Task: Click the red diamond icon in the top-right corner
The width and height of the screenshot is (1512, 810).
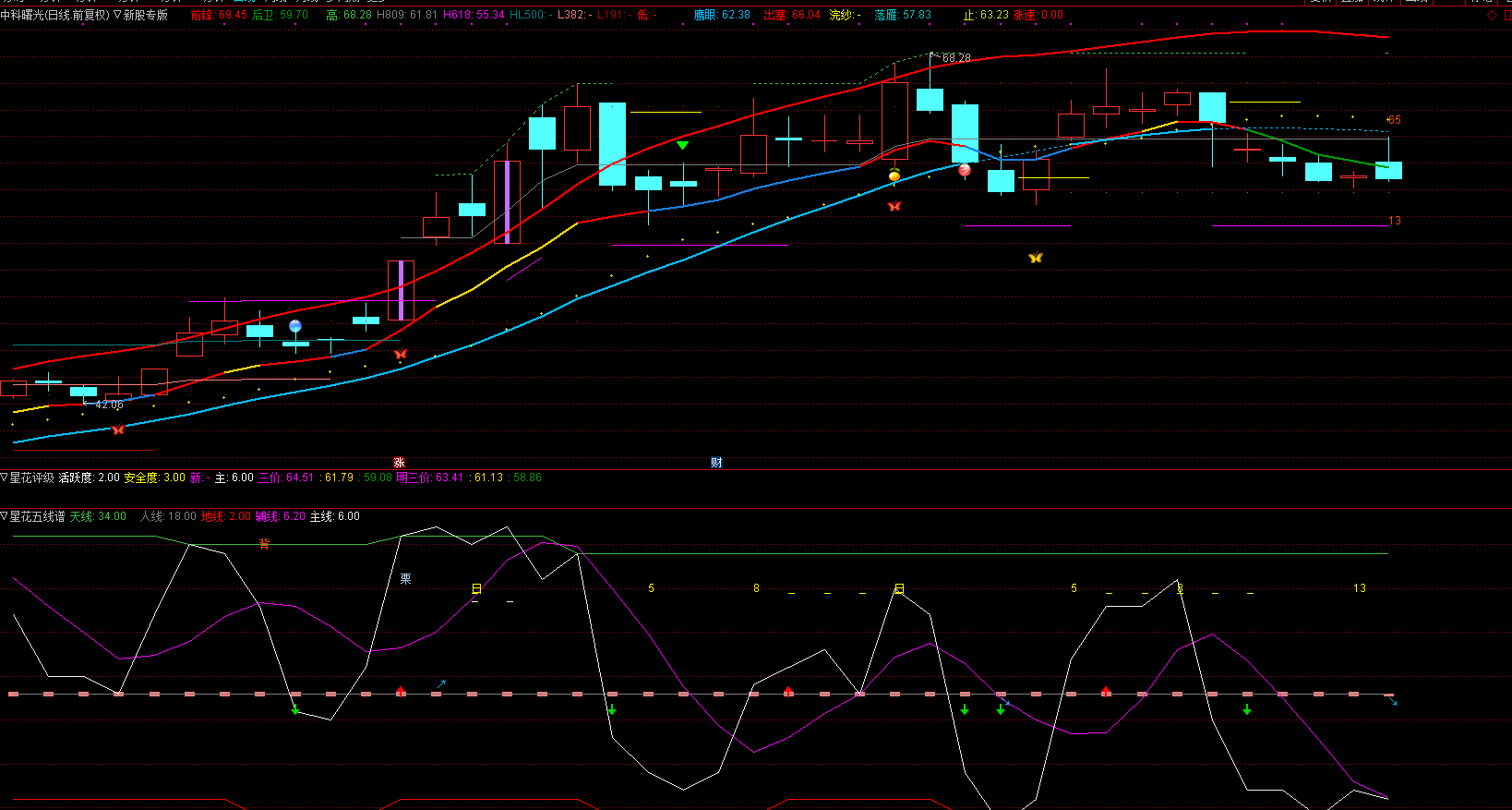Action: tap(1493, 15)
